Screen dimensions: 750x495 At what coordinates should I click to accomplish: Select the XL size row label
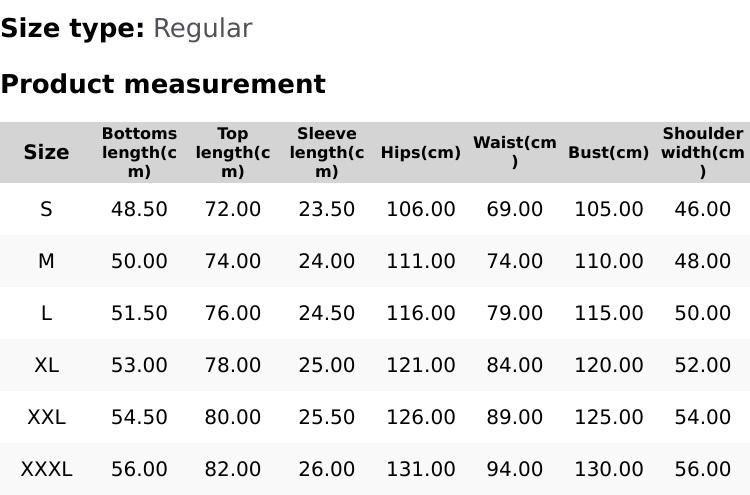[46, 365]
